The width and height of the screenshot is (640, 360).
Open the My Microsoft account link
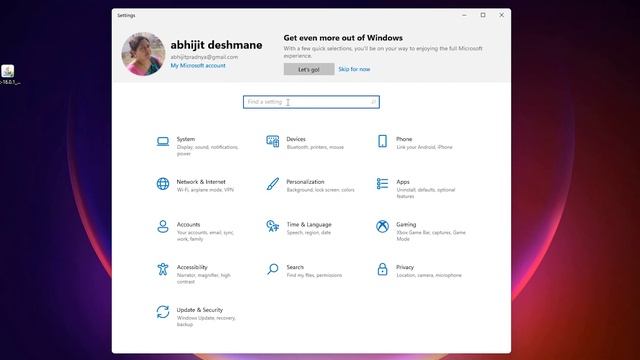198,65
